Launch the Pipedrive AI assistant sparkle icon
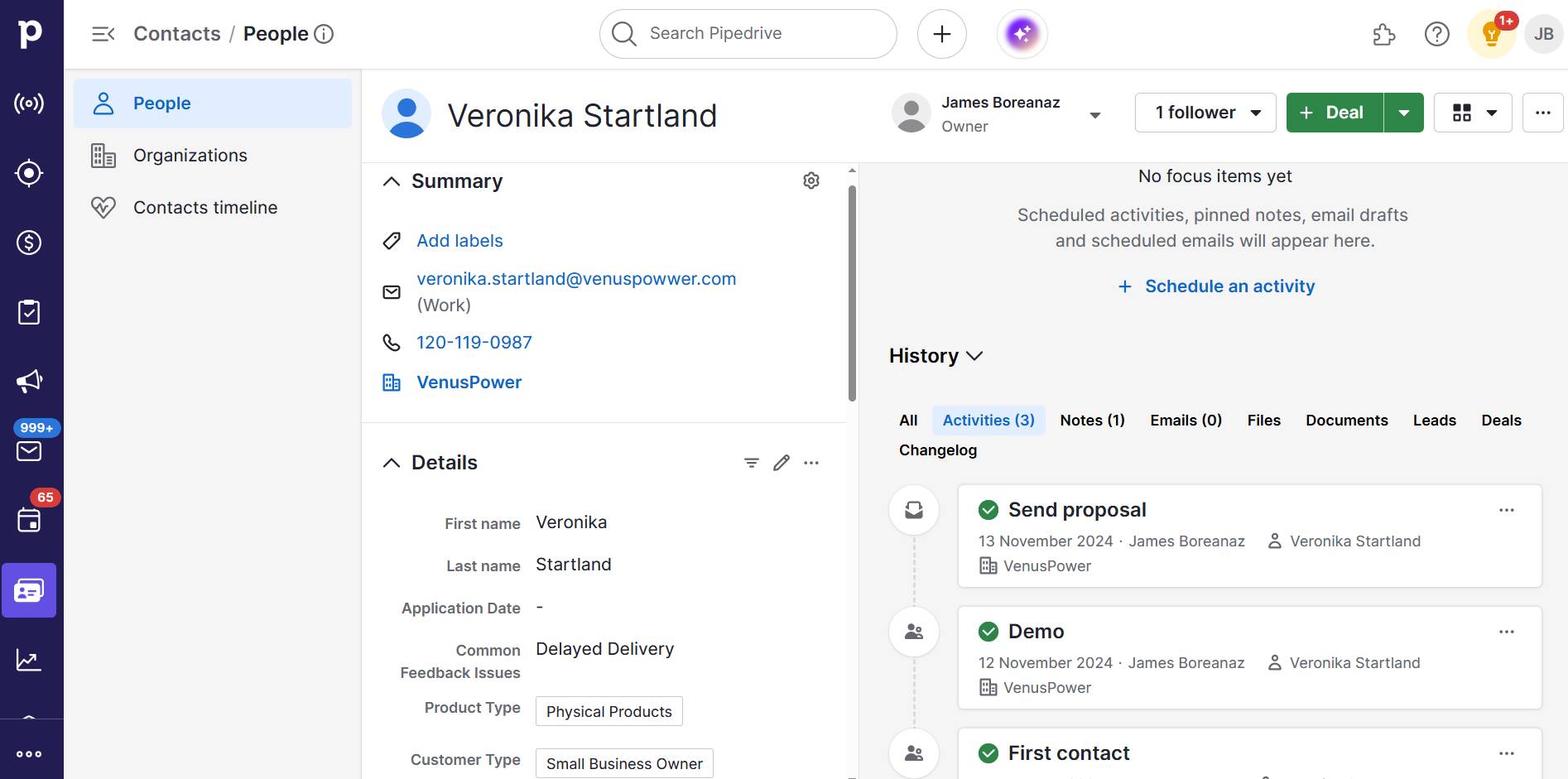Viewport: 1568px width, 779px height. [1022, 33]
